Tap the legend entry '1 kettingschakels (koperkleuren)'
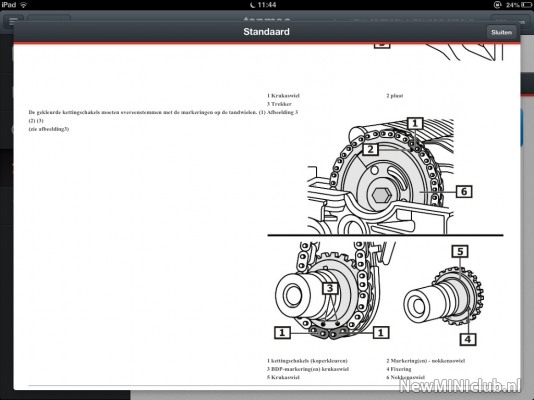This screenshot has width=534, height=400. pyautogui.click(x=307, y=361)
